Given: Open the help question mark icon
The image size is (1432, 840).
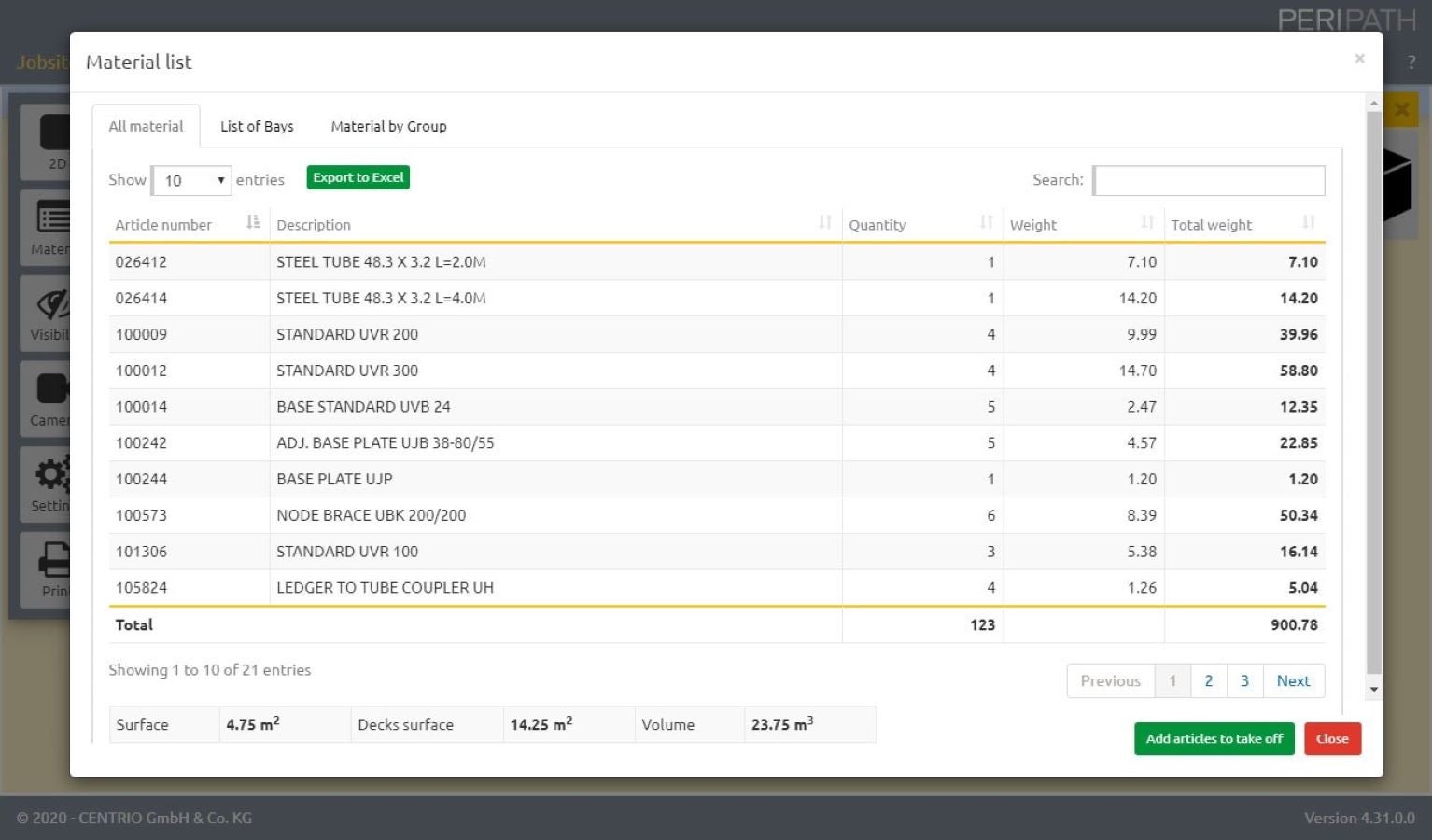Looking at the screenshot, I should 1411,63.
